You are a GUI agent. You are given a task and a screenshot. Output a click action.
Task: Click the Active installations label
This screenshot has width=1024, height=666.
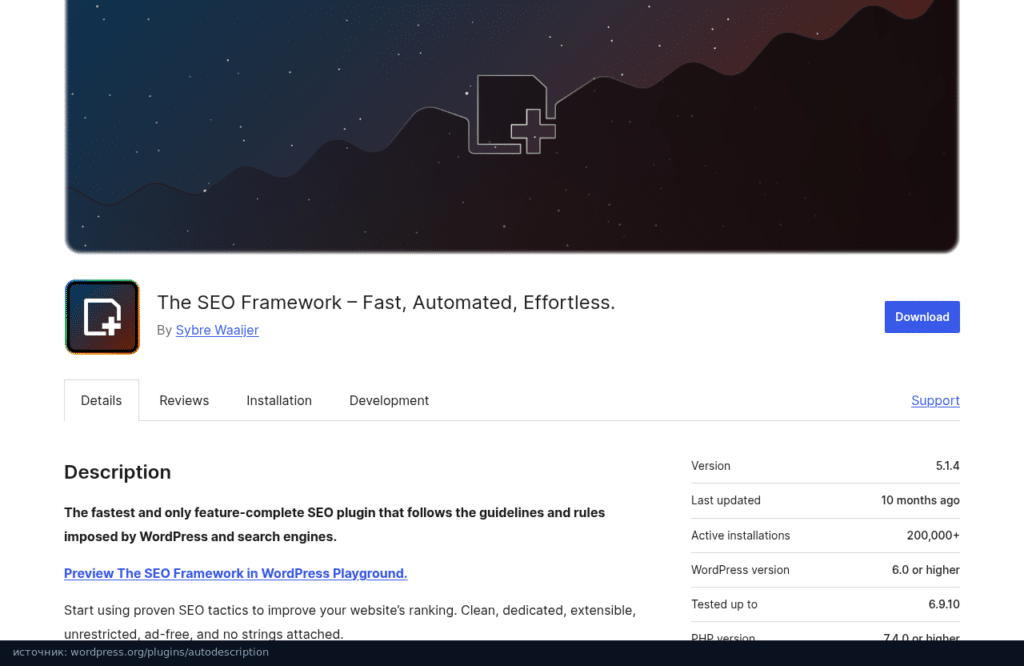point(740,535)
